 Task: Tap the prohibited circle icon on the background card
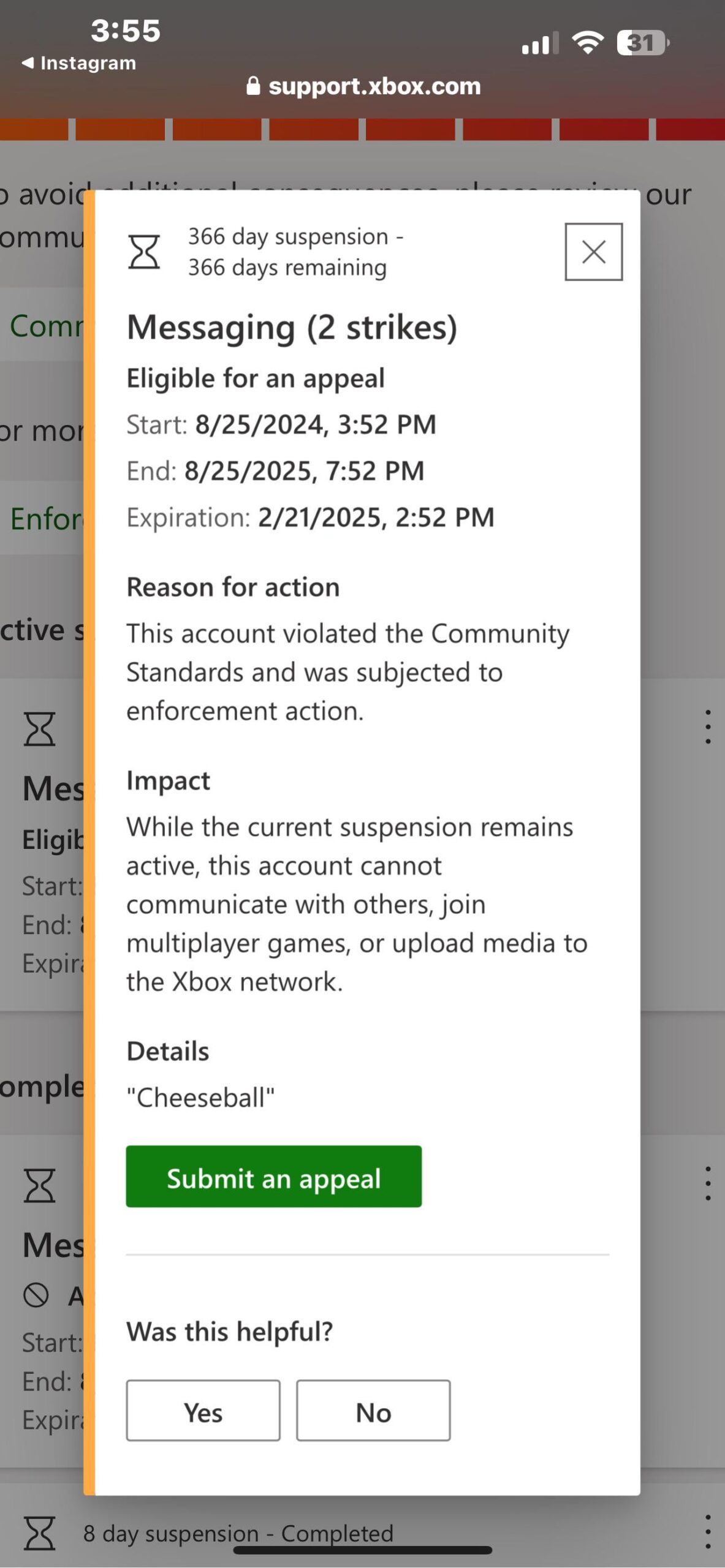point(36,1295)
